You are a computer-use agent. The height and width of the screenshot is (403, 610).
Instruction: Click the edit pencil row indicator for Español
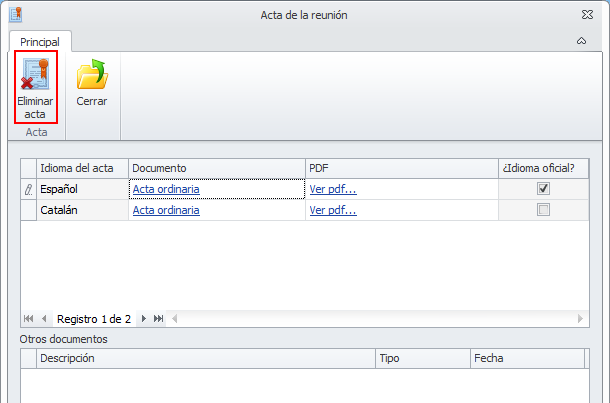pyautogui.click(x=28, y=189)
